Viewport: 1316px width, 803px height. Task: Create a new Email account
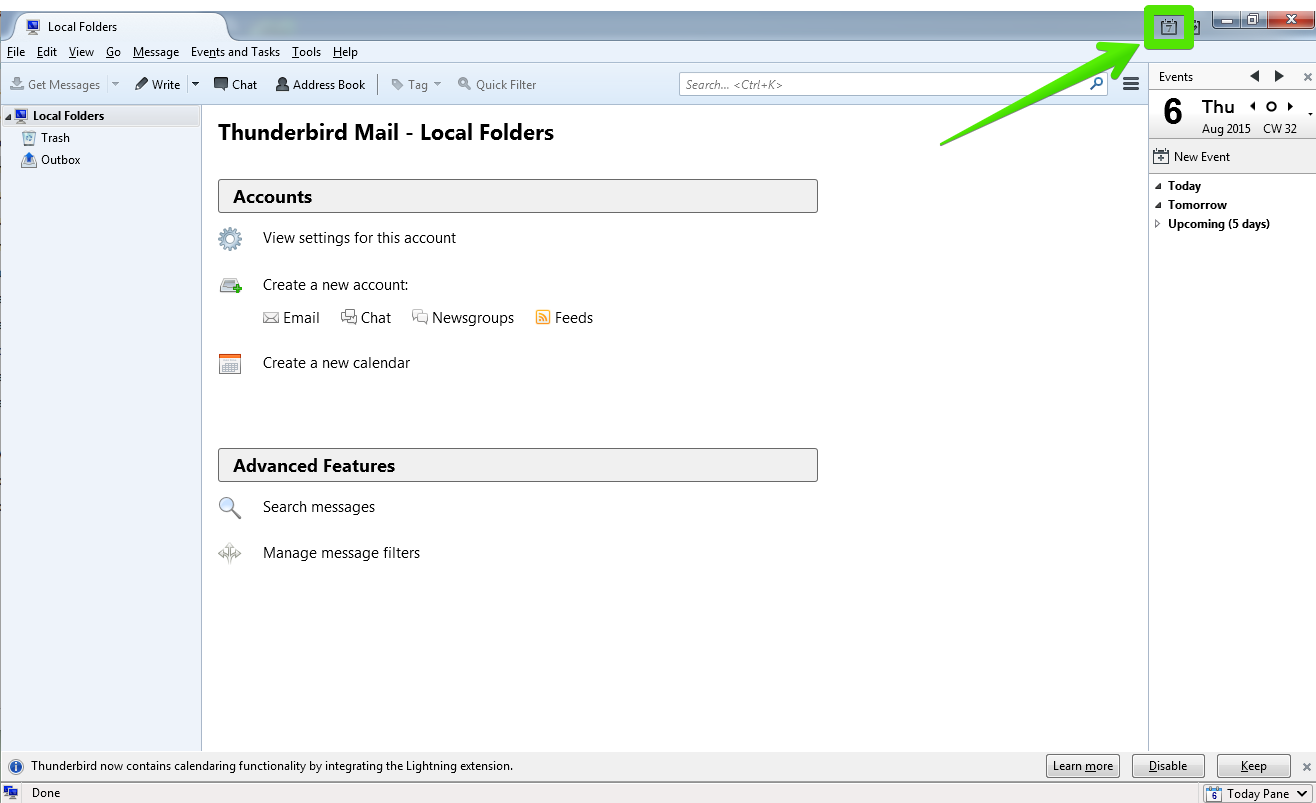[291, 318]
